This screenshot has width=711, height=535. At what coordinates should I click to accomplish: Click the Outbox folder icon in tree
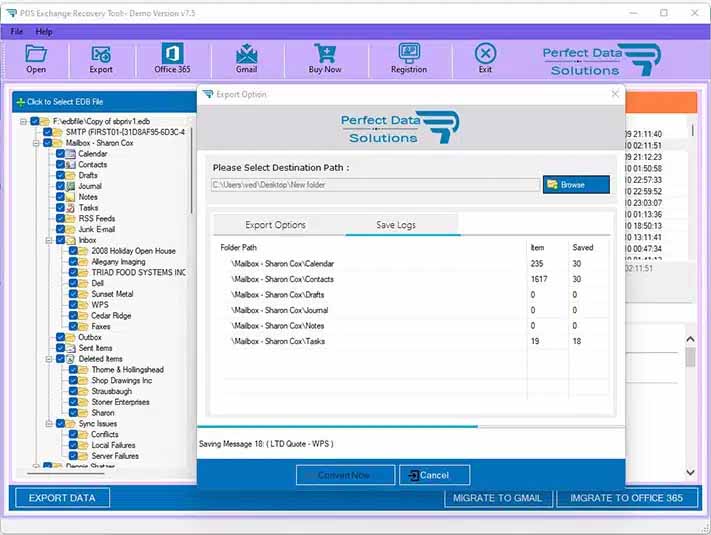coord(70,337)
